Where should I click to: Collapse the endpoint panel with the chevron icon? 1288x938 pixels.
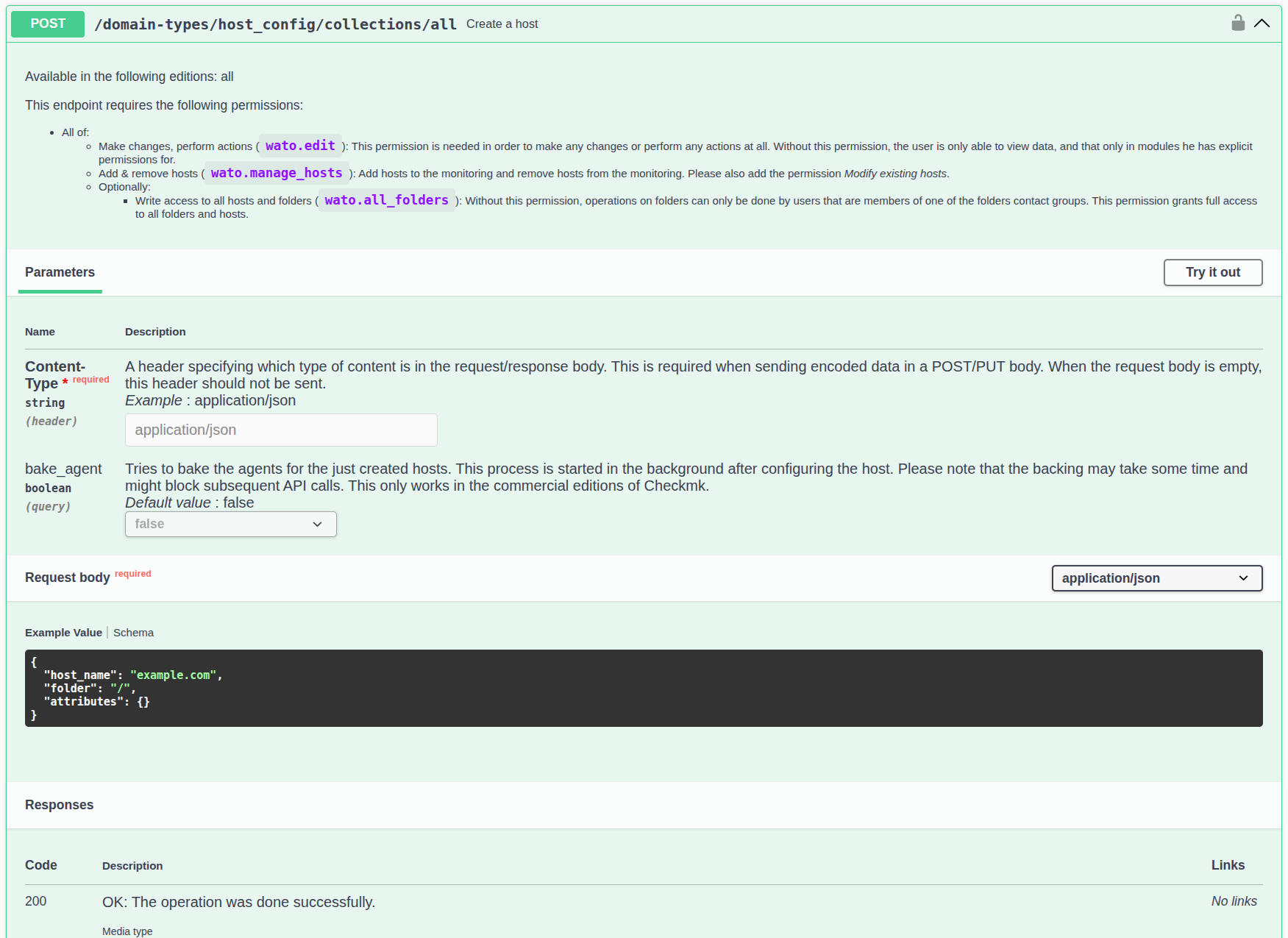1263,23
